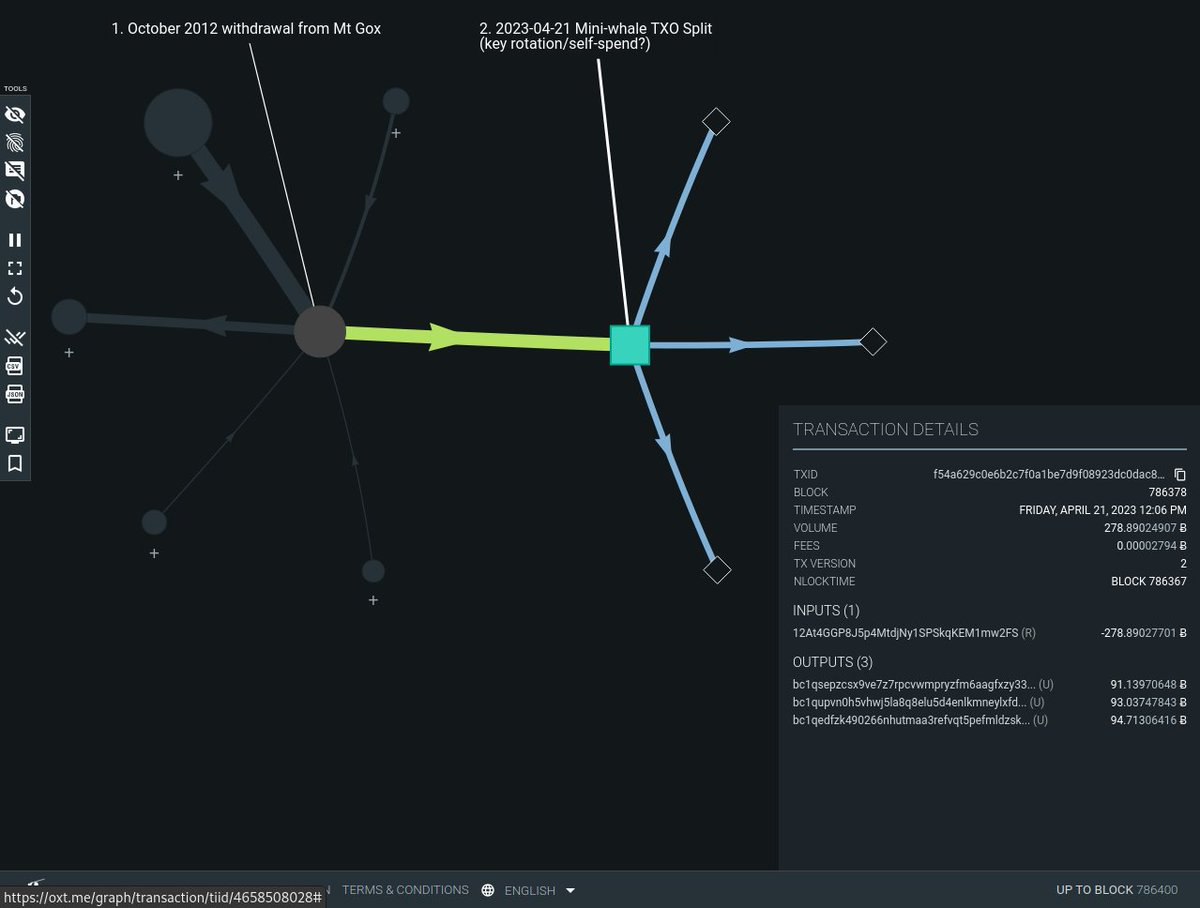The width and height of the screenshot is (1200, 908).
Task: Click the truncated TXID f54a629c0e6b2c7f0a1be7d9f08923dc0dac8 value
Action: (1050, 474)
